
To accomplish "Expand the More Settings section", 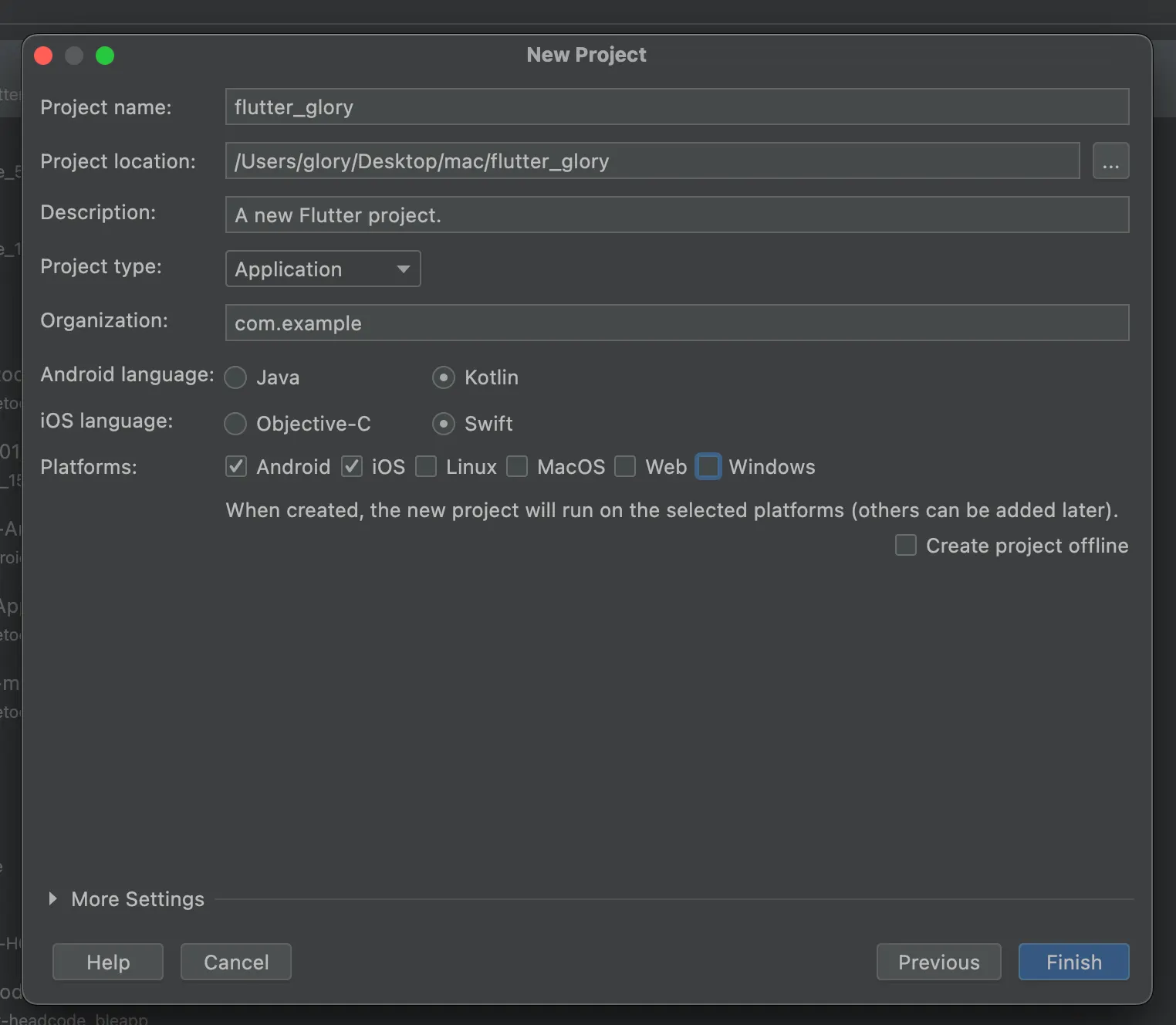I will pos(52,898).
